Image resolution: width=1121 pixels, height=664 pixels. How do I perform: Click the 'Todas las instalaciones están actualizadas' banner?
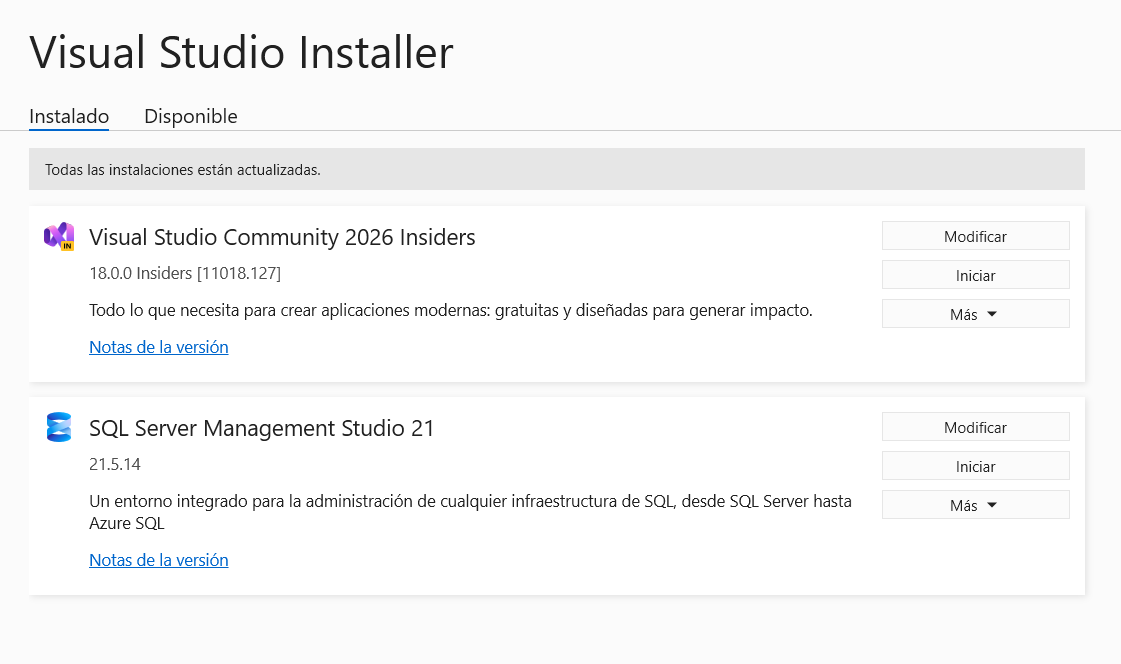coord(556,170)
